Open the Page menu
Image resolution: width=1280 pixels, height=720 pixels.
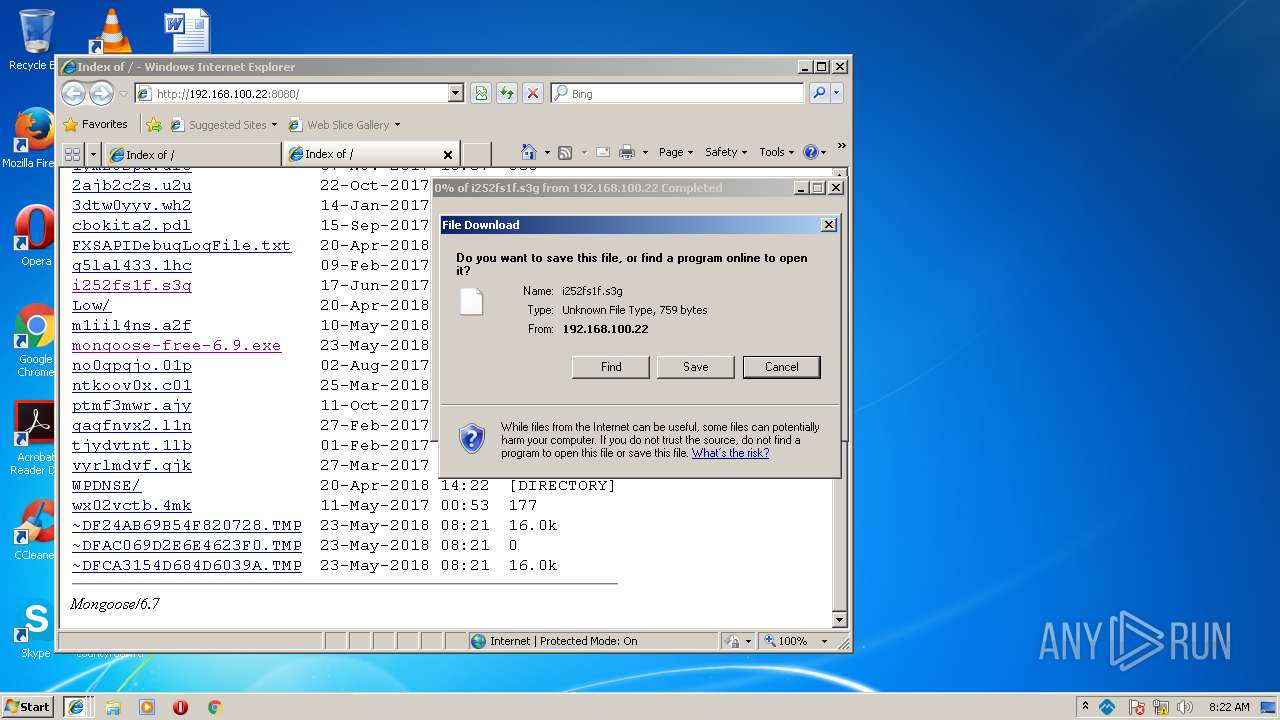pos(676,152)
